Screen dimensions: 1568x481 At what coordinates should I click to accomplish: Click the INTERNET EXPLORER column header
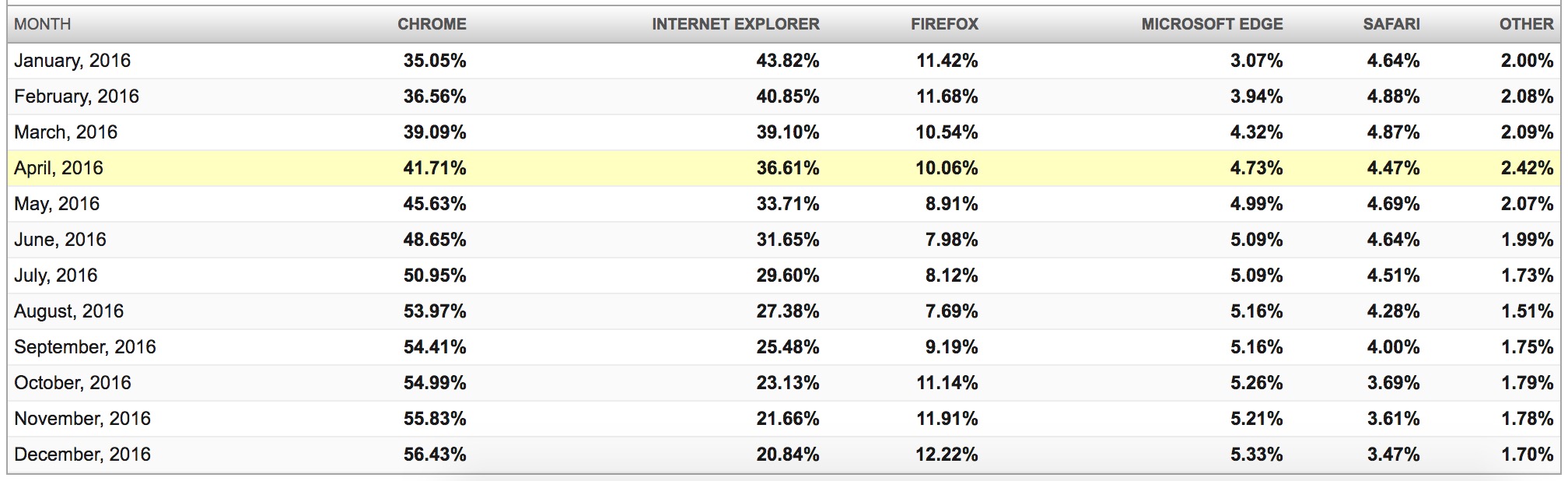(x=735, y=24)
